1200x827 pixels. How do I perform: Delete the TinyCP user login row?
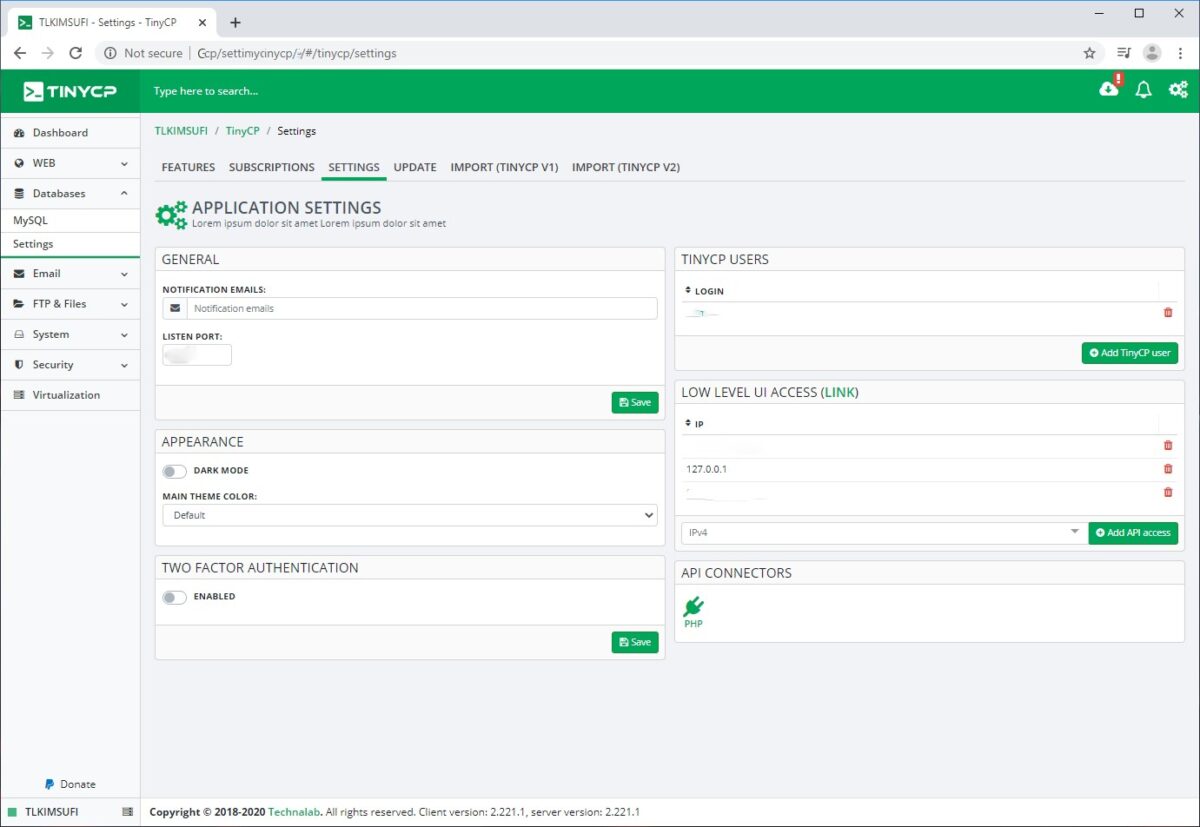(1168, 313)
